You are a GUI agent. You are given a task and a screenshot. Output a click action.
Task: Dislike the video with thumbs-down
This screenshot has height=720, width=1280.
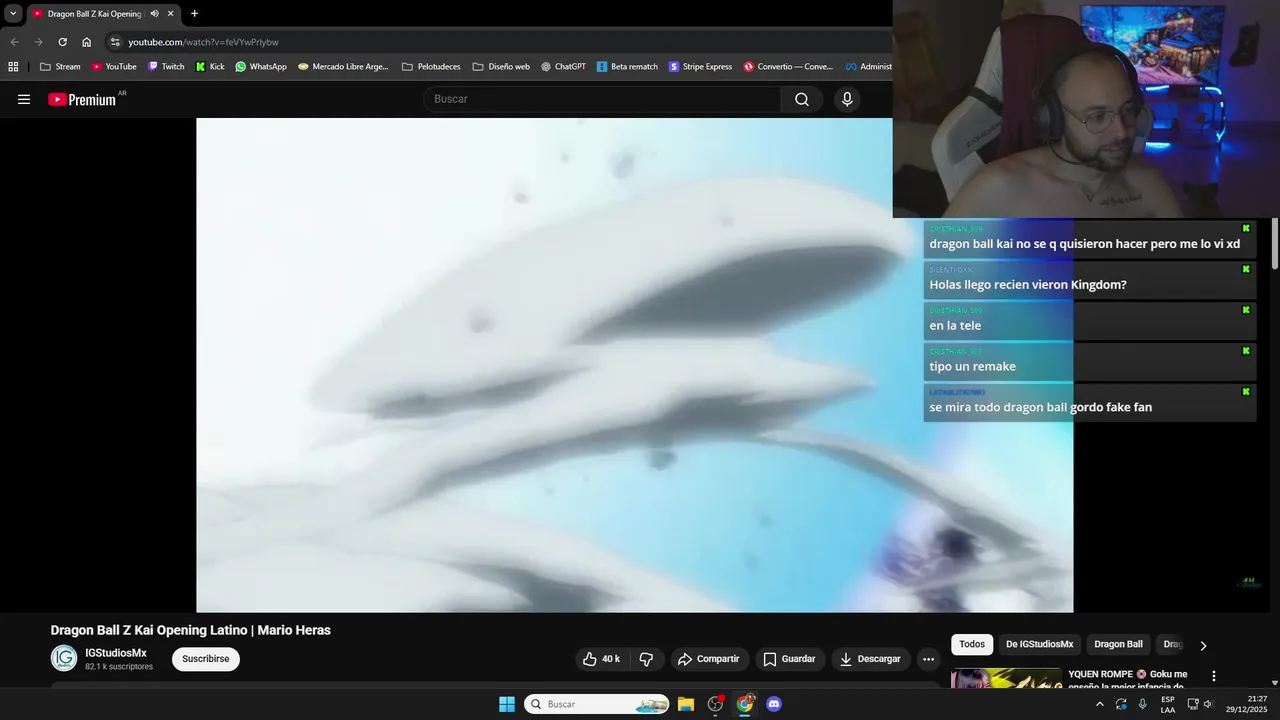pyautogui.click(x=646, y=659)
